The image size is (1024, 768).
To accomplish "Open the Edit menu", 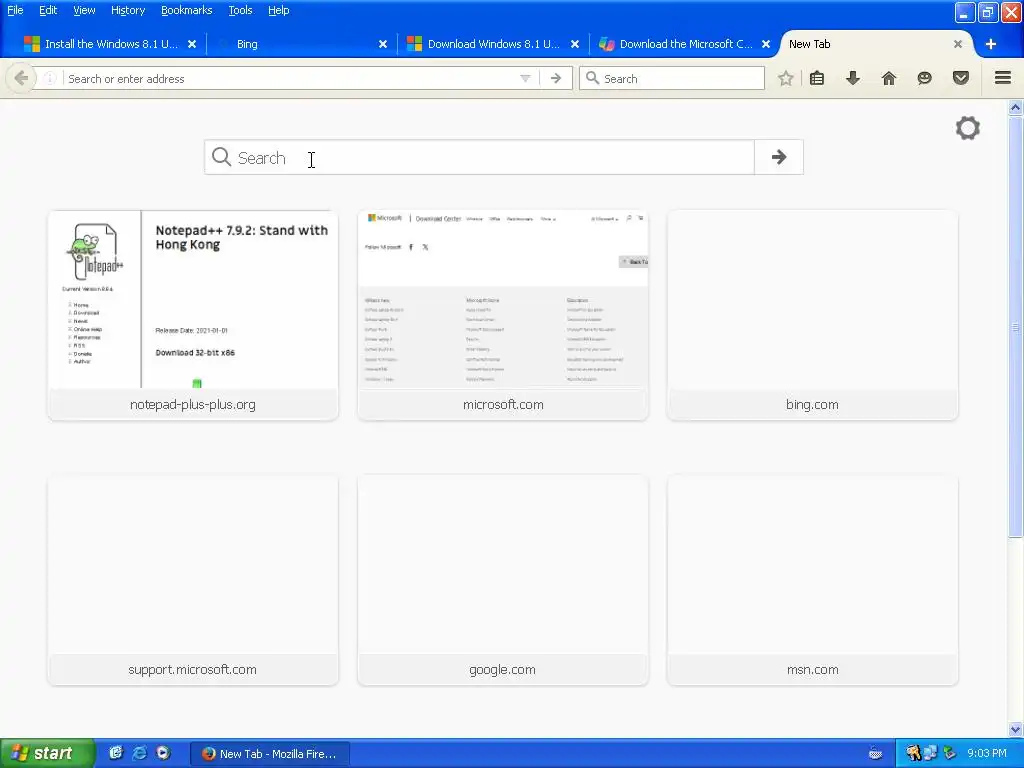I will click(48, 10).
